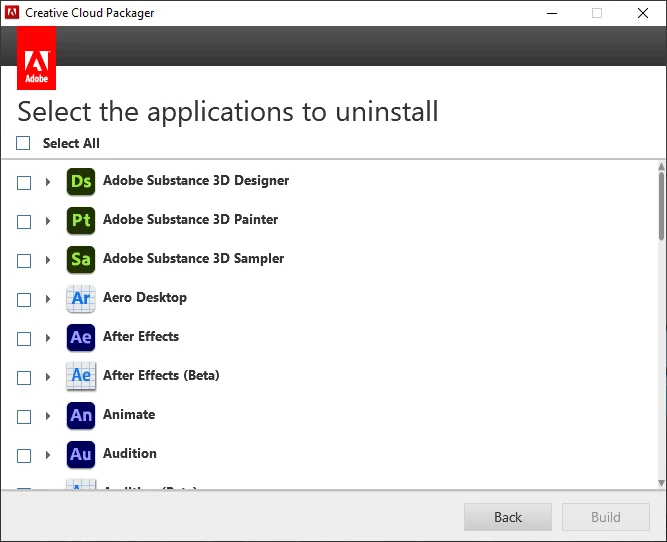Viewport: 667px width, 542px height.
Task: Expand the Animate row
Action: coord(48,416)
